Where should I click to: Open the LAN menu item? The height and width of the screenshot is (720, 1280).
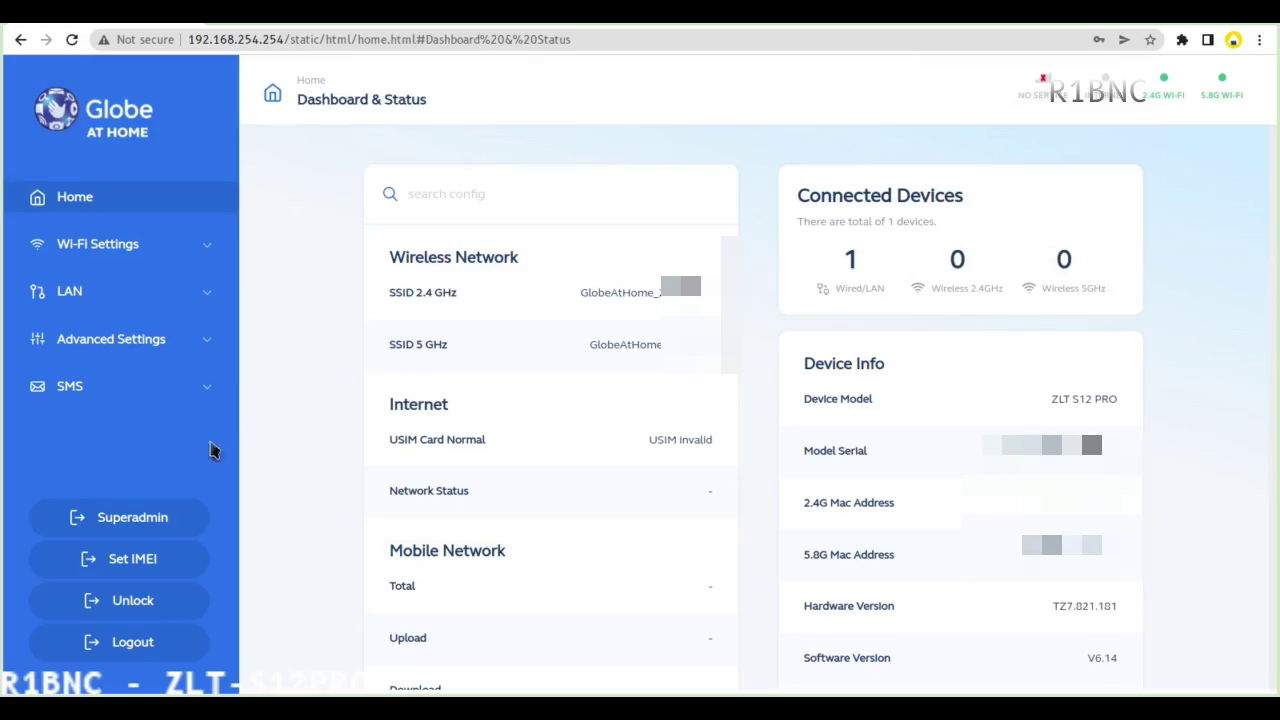click(x=120, y=291)
